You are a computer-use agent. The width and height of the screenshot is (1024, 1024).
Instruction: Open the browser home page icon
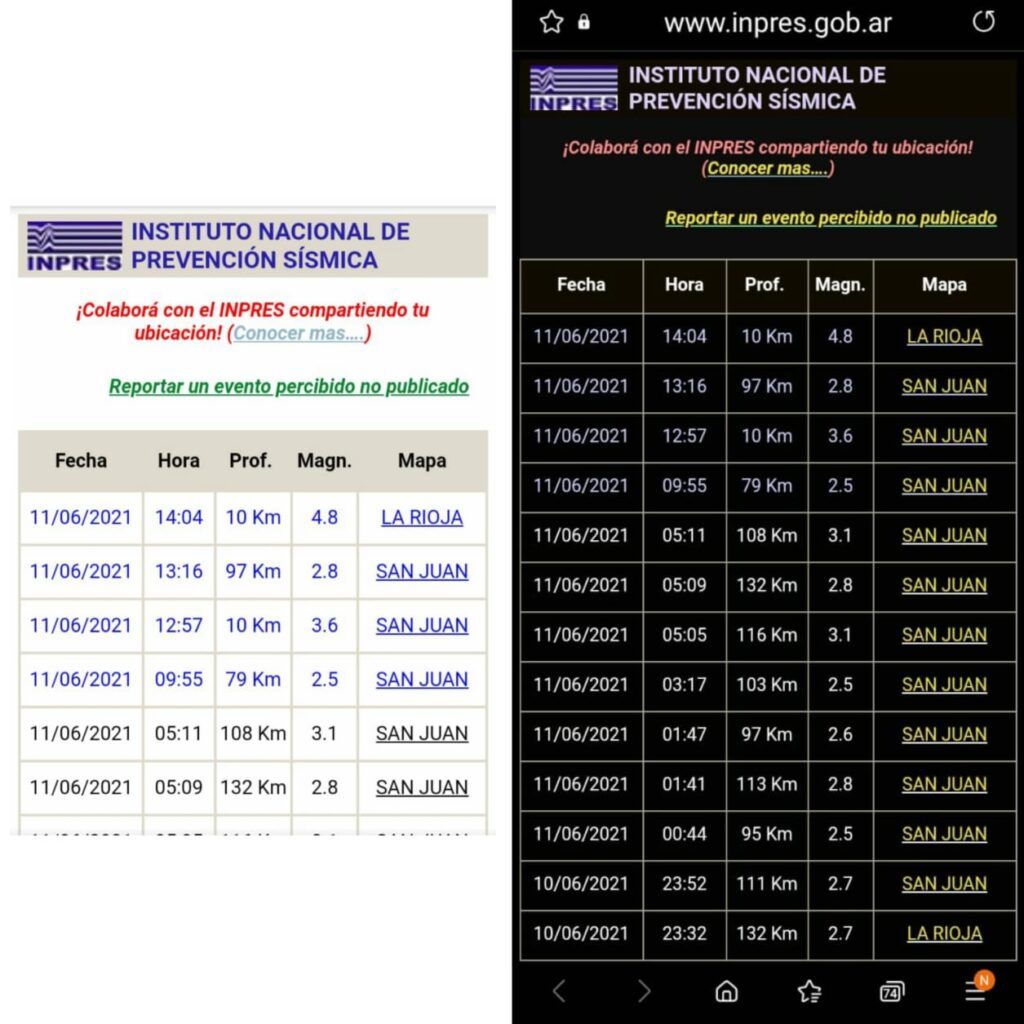tap(726, 991)
